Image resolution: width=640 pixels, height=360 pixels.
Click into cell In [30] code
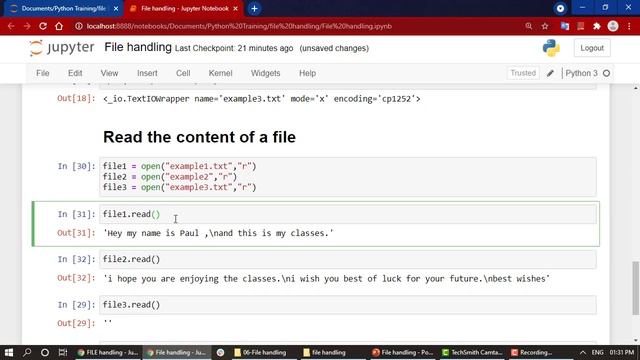(x=348, y=177)
